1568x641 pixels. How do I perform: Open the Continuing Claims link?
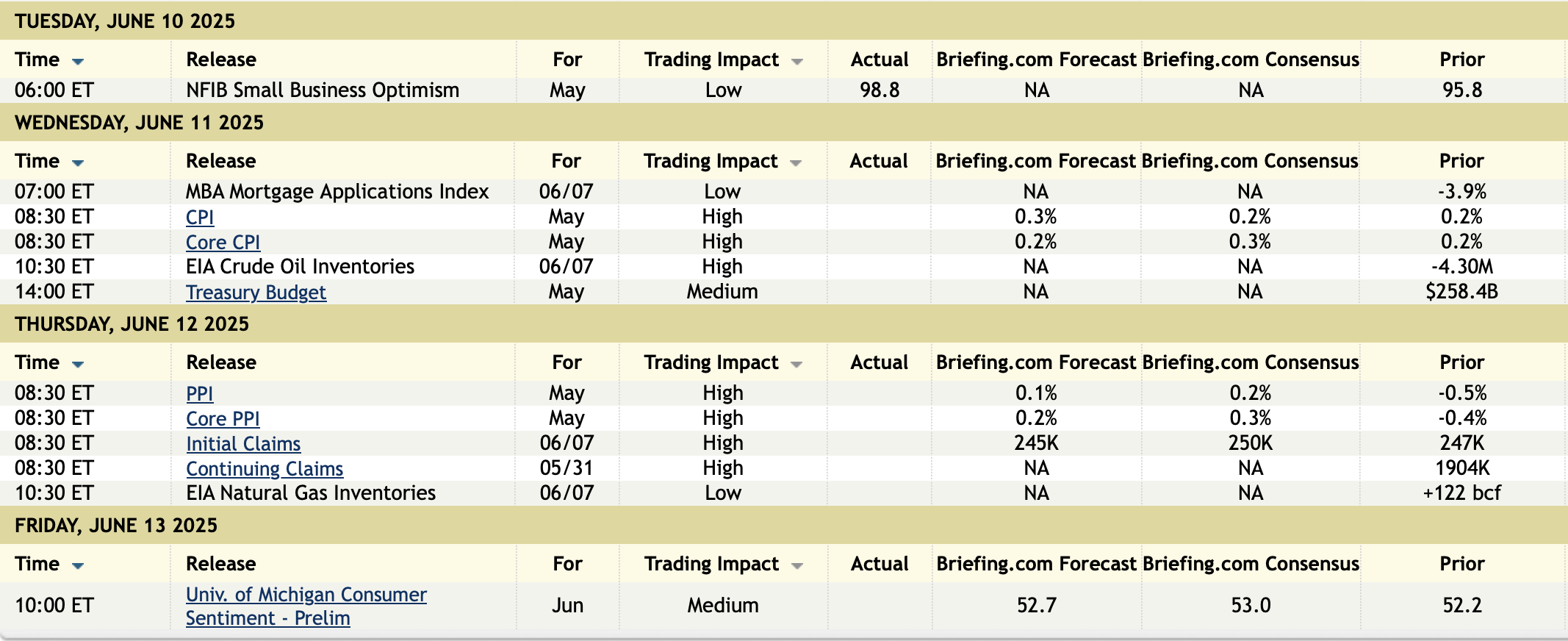[x=265, y=469]
